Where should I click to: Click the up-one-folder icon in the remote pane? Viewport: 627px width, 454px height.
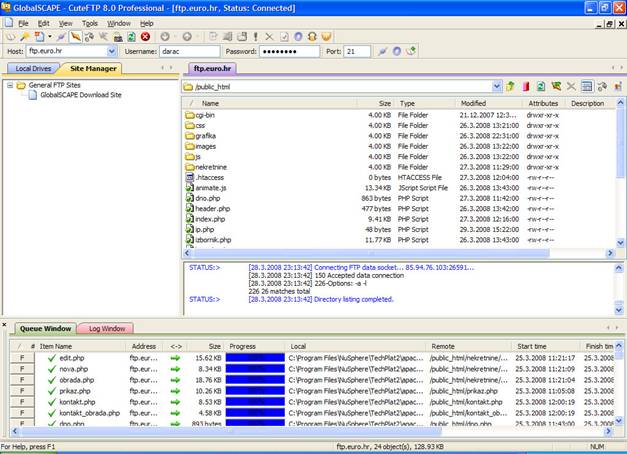pos(510,87)
